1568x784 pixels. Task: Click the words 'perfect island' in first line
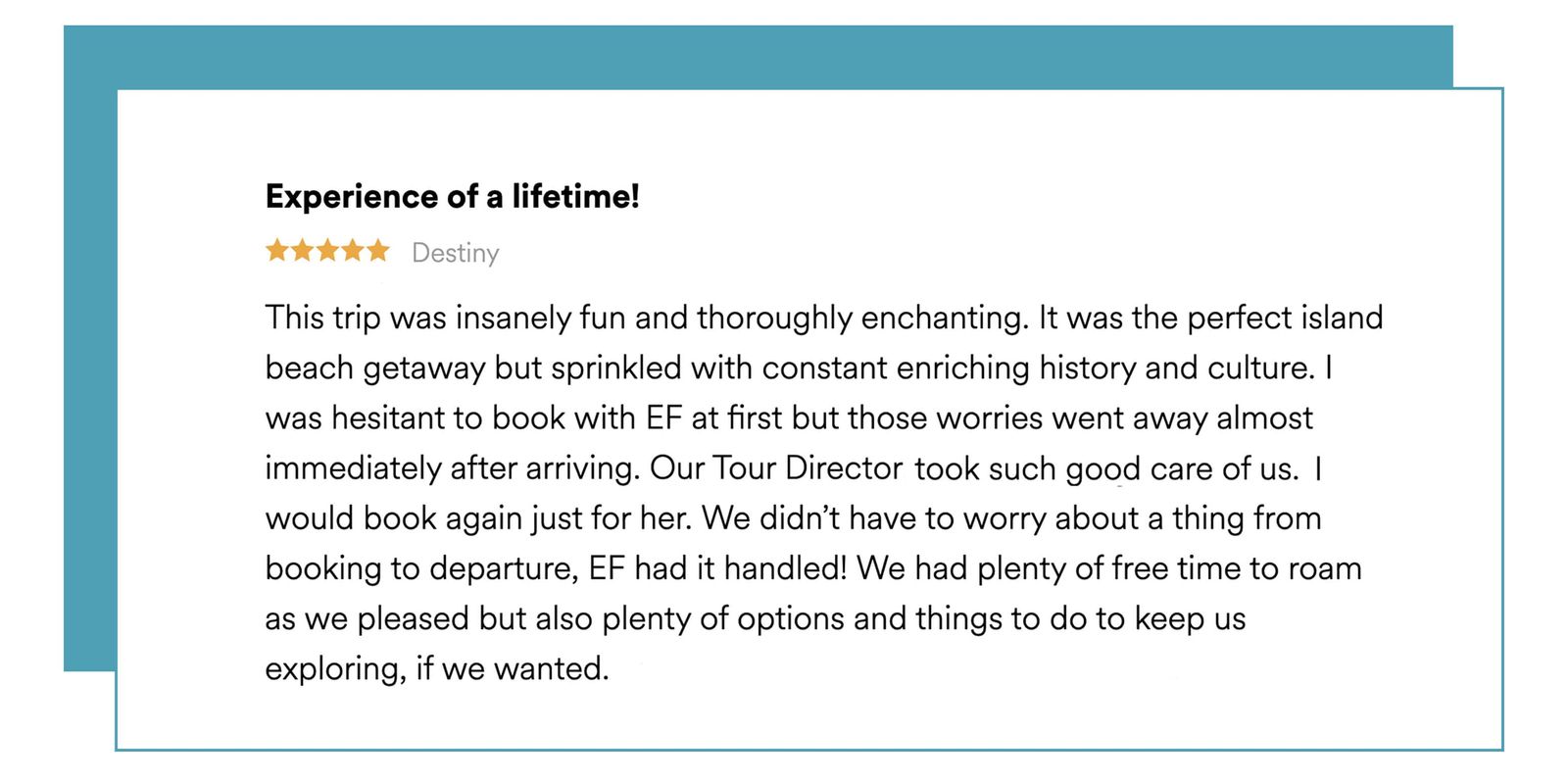click(1285, 318)
